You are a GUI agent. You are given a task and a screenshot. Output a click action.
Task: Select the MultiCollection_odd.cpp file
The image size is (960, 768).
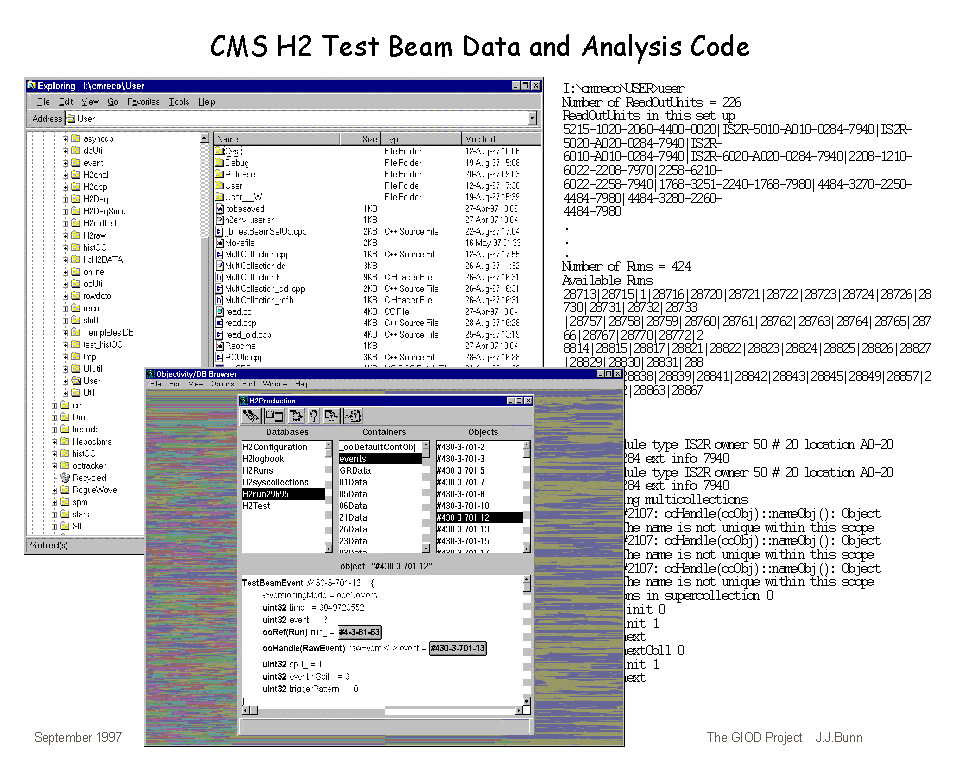coord(260,287)
